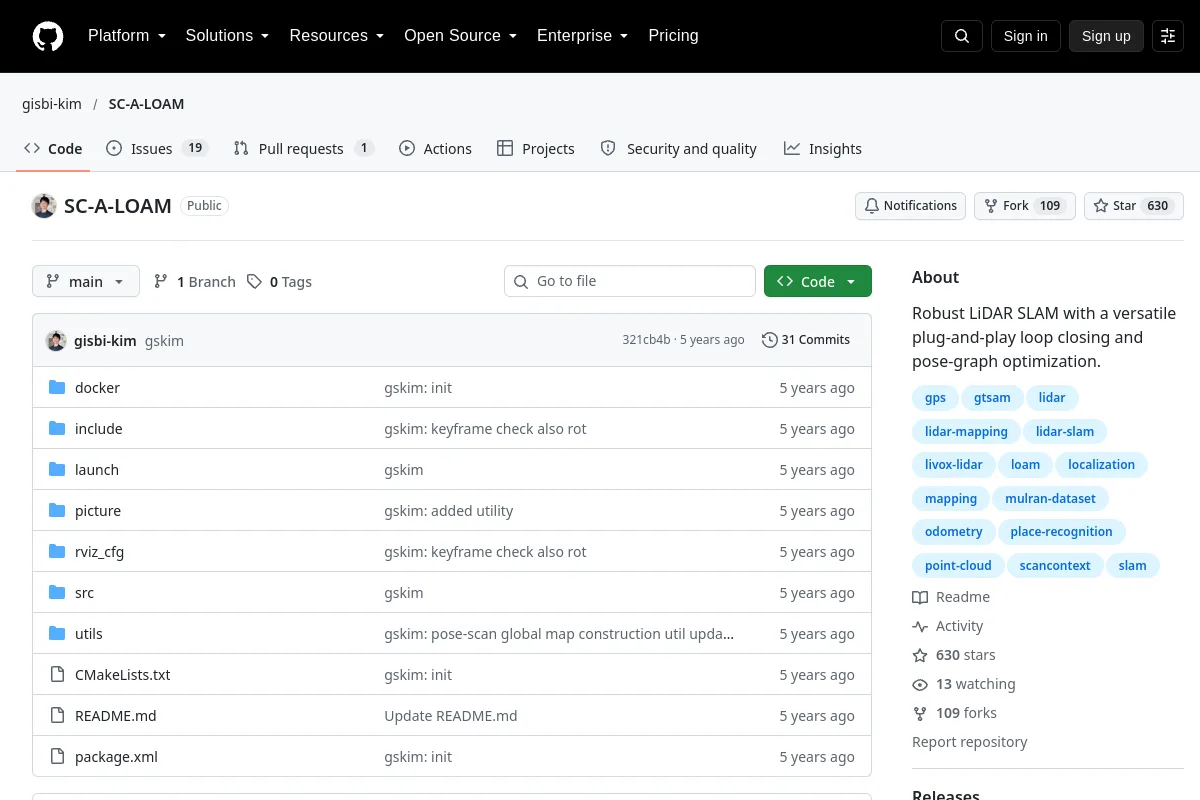Click the CMakeLists.txt file icon

[x=57, y=675]
